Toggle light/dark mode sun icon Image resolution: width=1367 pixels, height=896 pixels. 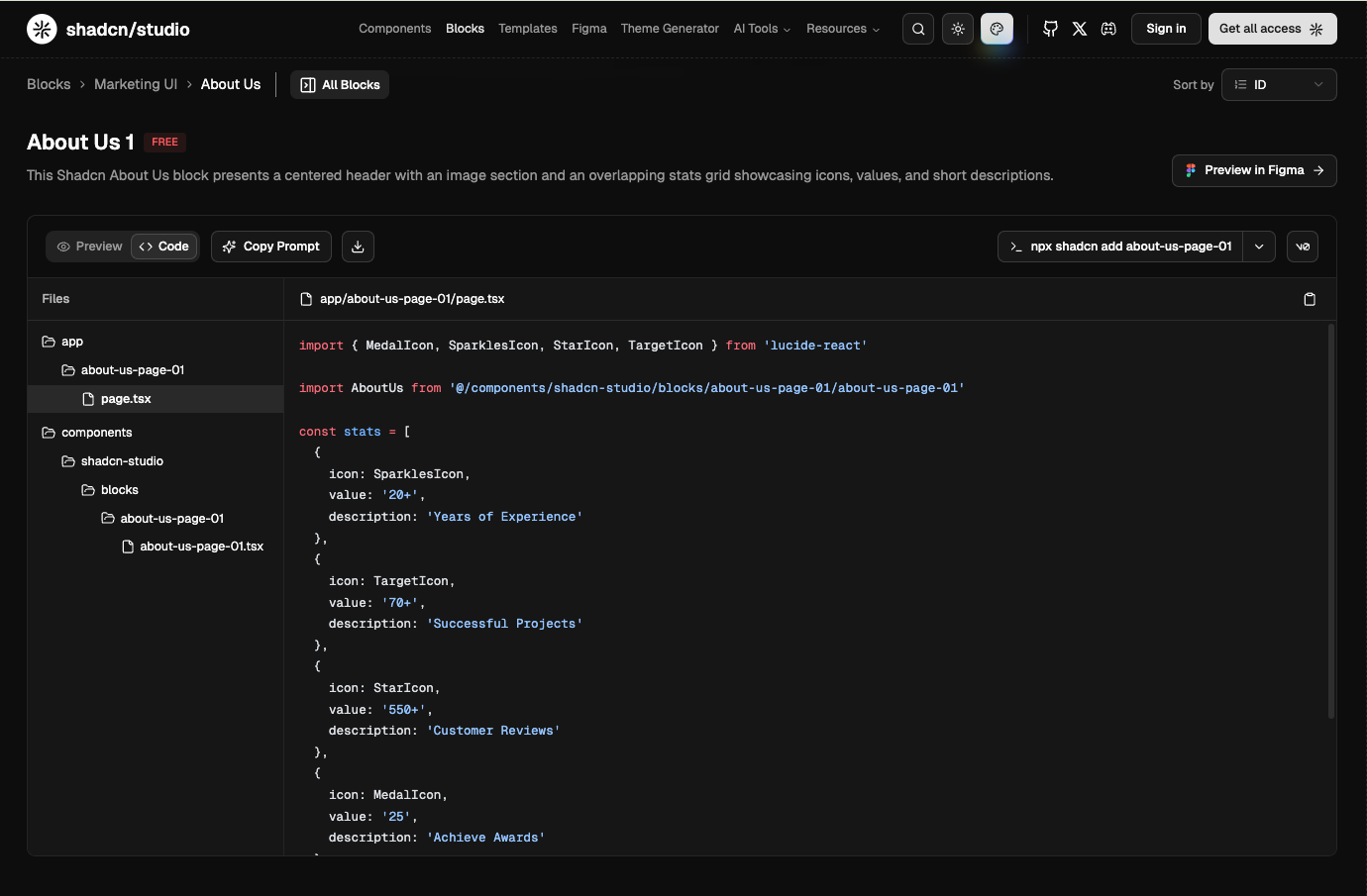pyautogui.click(x=958, y=29)
